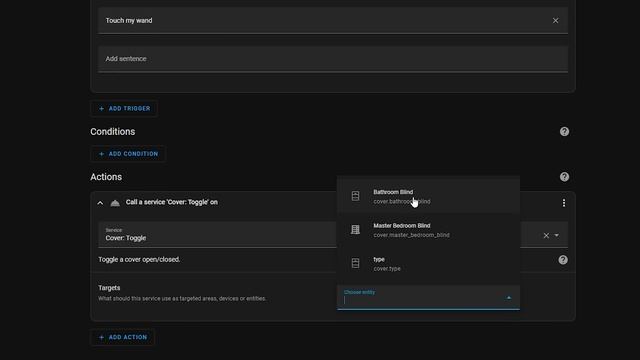Click the ADD ACTION button
The width and height of the screenshot is (640, 360).
[x=122, y=337]
